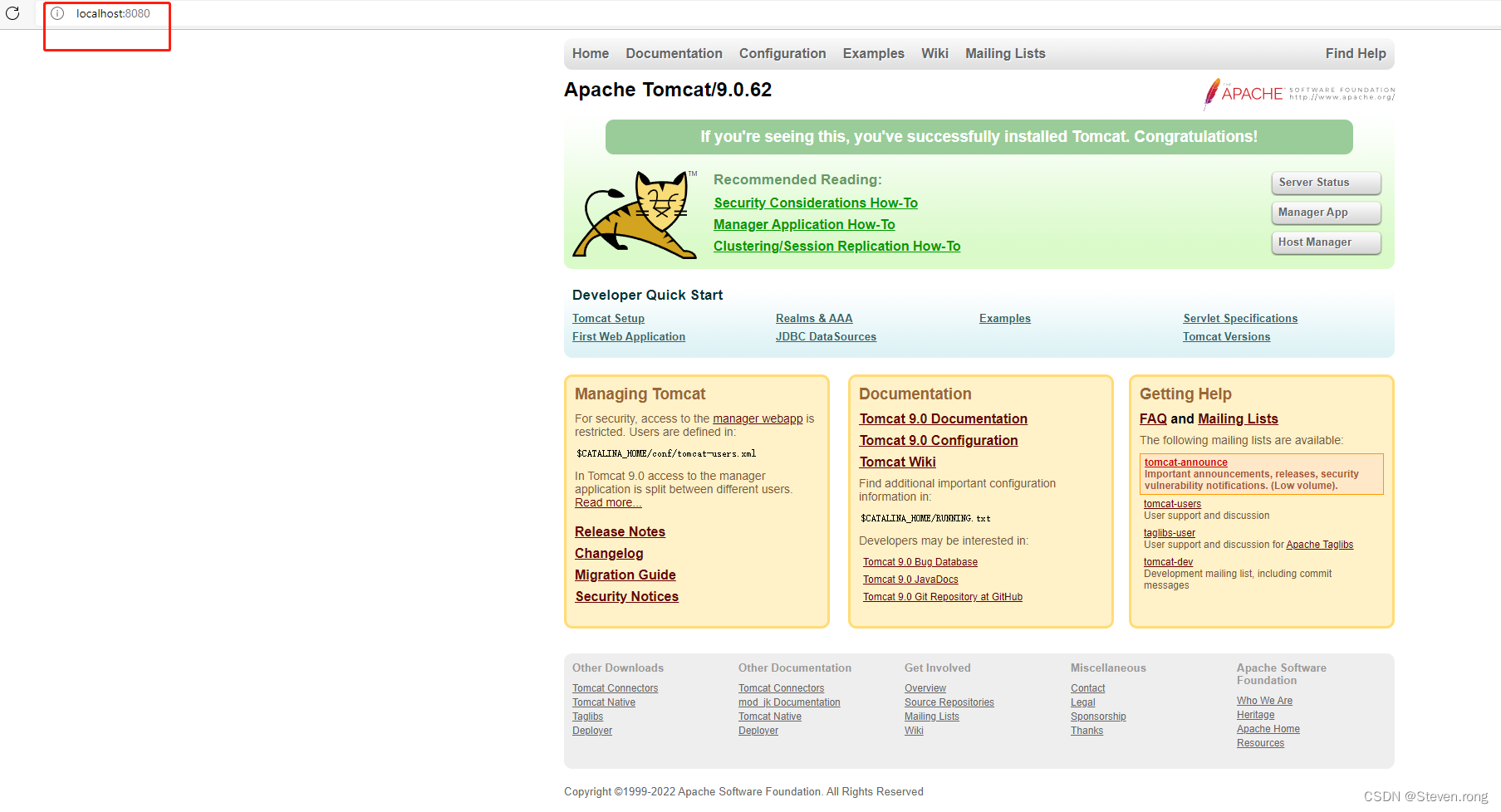Open Tomcat 9.0 Configuration link
The height and width of the screenshot is (812, 1501).
click(x=939, y=441)
